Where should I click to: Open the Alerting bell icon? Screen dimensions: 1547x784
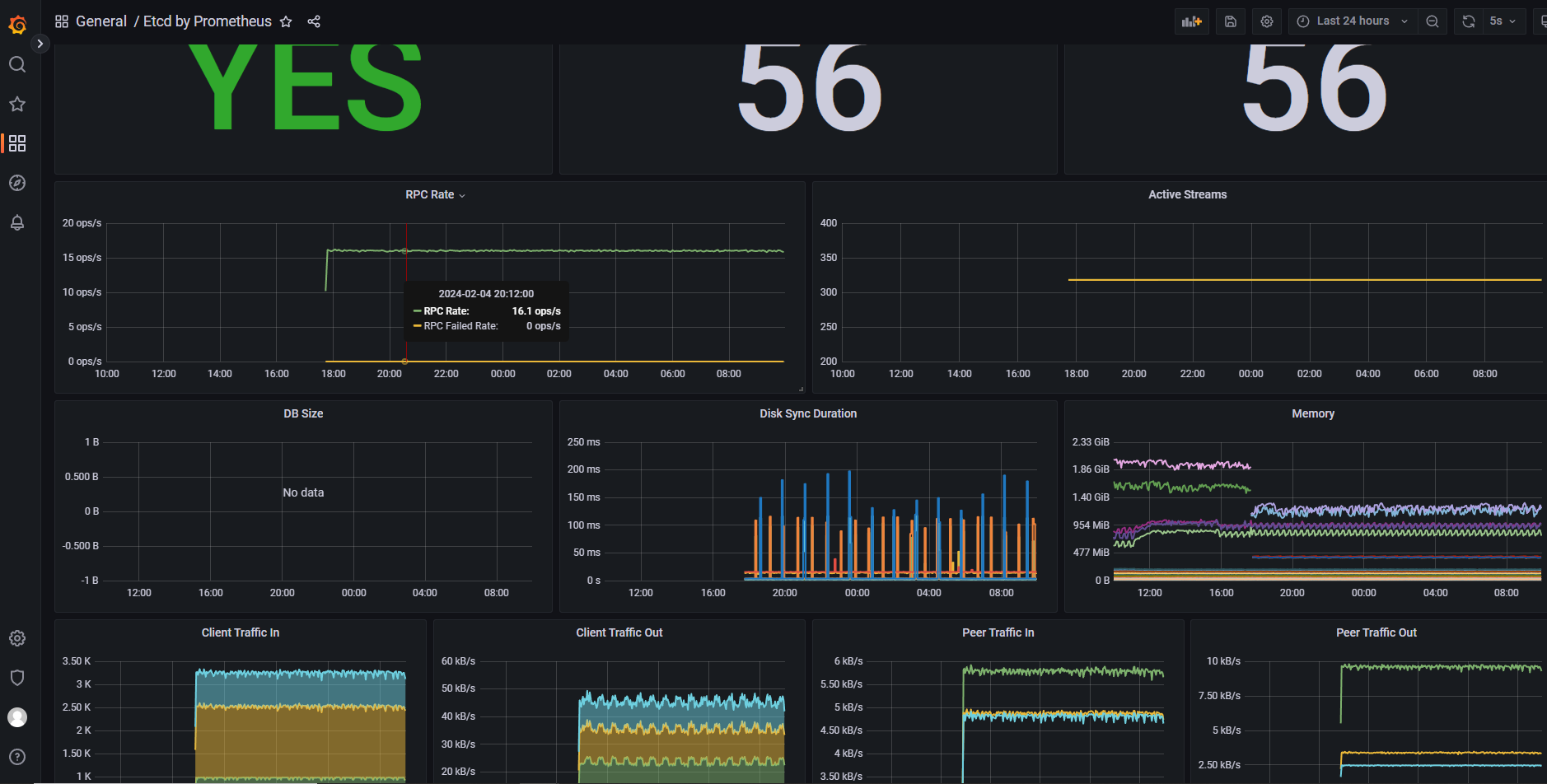(17, 222)
